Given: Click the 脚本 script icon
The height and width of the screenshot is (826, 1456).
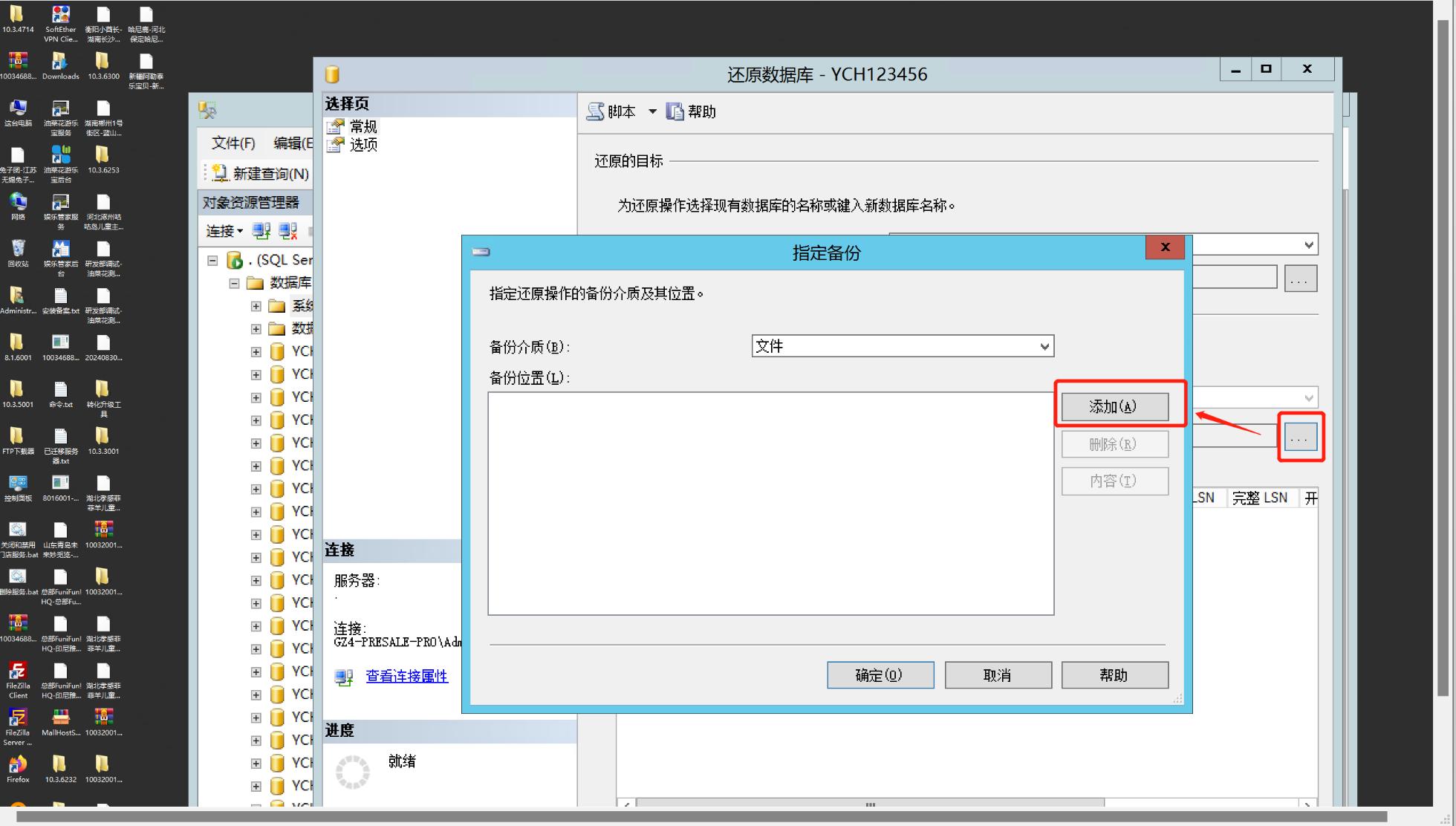Looking at the screenshot, I should pos(596,111).
